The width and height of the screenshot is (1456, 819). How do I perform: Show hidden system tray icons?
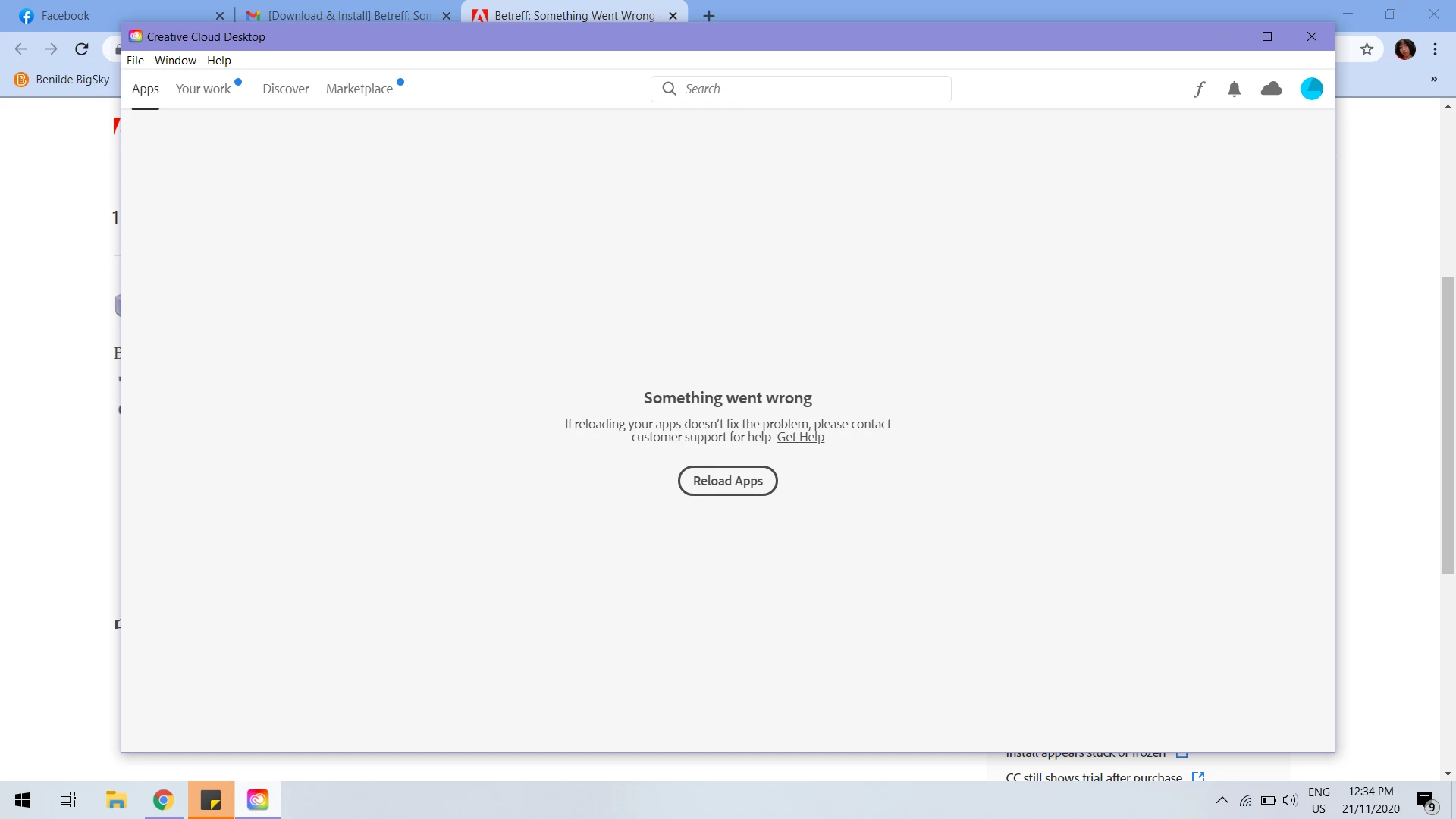click(x=1222, y=800)
